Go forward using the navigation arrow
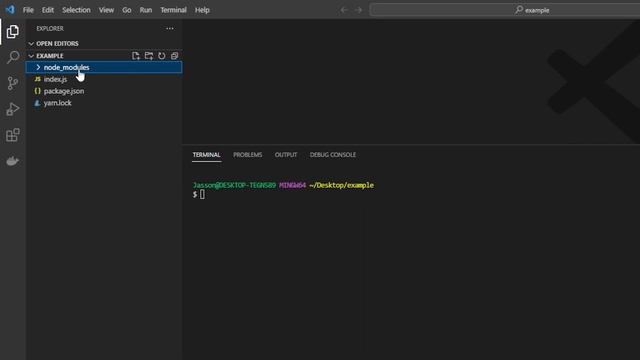 358,10
